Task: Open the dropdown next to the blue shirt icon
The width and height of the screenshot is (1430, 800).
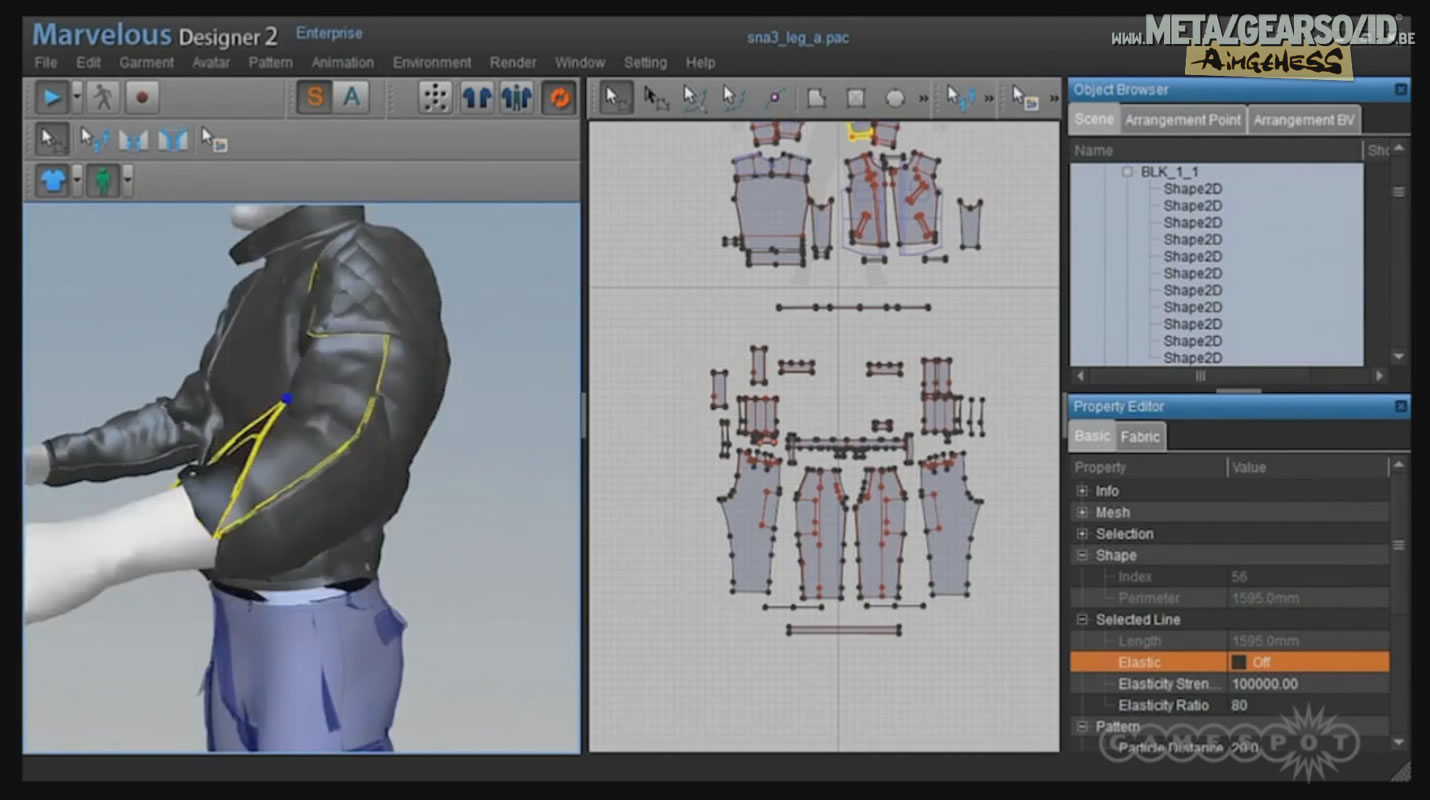Action: pos(77,181)
